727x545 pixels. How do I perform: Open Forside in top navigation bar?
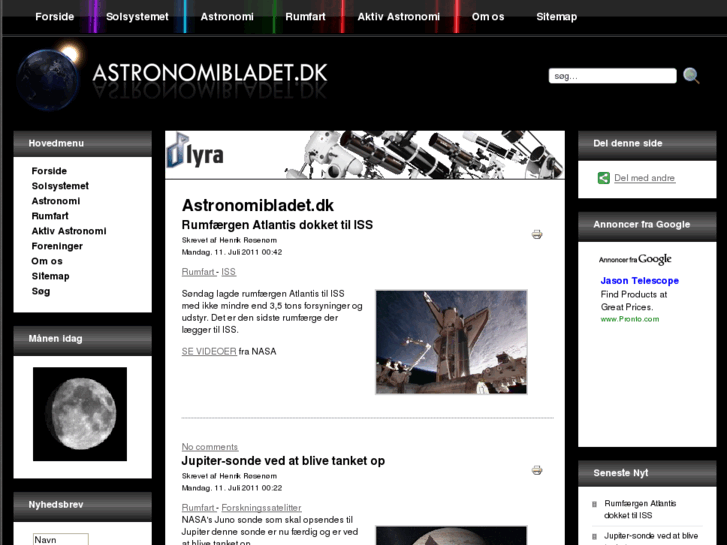pyautogui.click(x=55, y=17)
